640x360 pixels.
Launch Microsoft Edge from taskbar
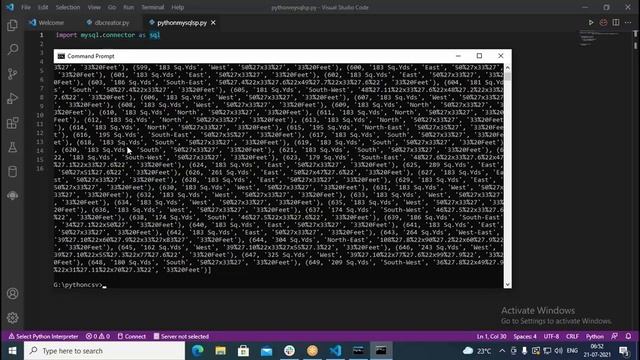coord(198,351)
